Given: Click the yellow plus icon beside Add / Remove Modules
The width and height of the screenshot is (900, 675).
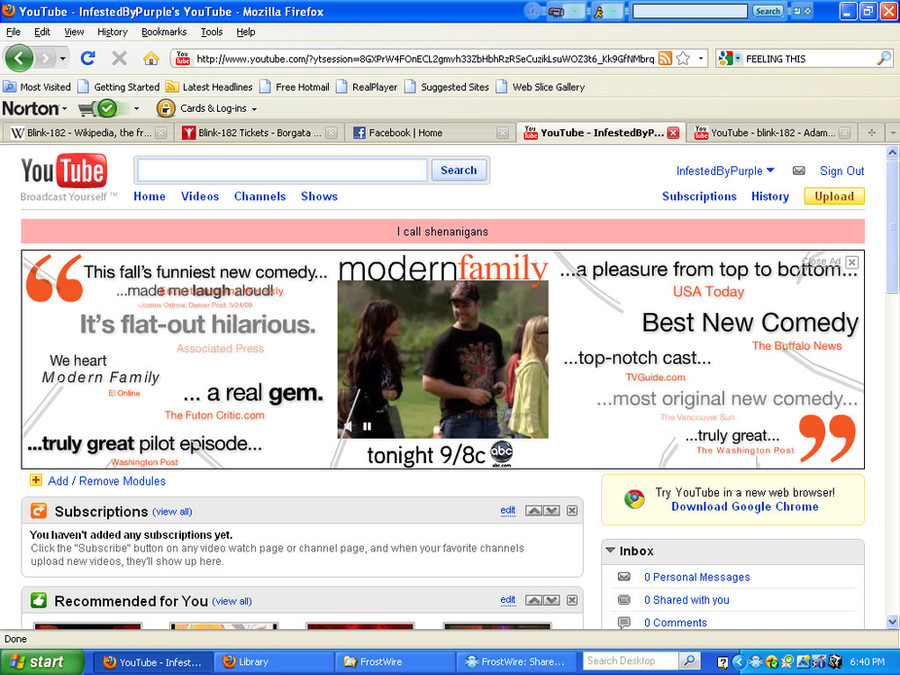Looking at the screenshot, I should pos(36,480).
